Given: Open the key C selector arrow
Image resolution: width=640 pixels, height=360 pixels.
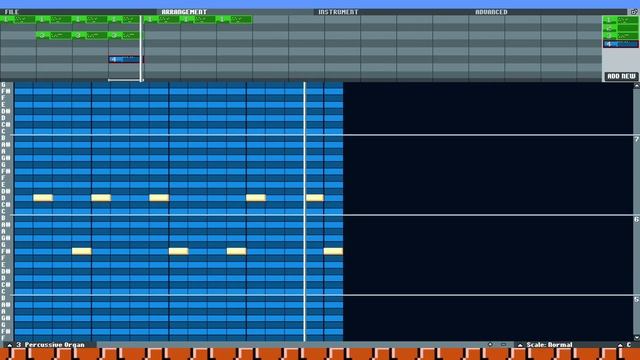Looking at the screenshot, I should [x=620, y=345].
